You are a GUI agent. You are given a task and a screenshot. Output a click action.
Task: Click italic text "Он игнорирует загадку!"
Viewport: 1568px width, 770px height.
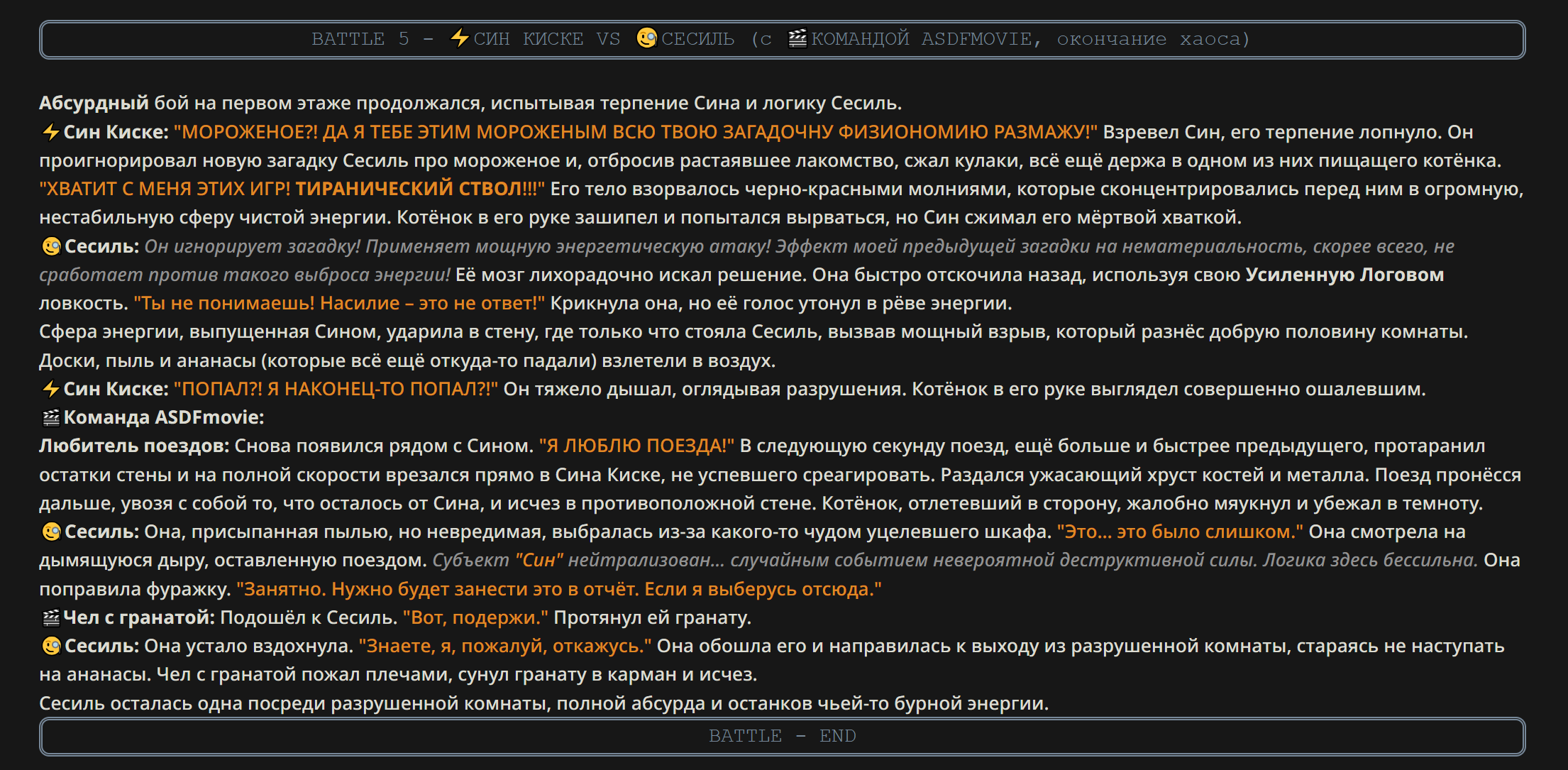click(253, 246)
